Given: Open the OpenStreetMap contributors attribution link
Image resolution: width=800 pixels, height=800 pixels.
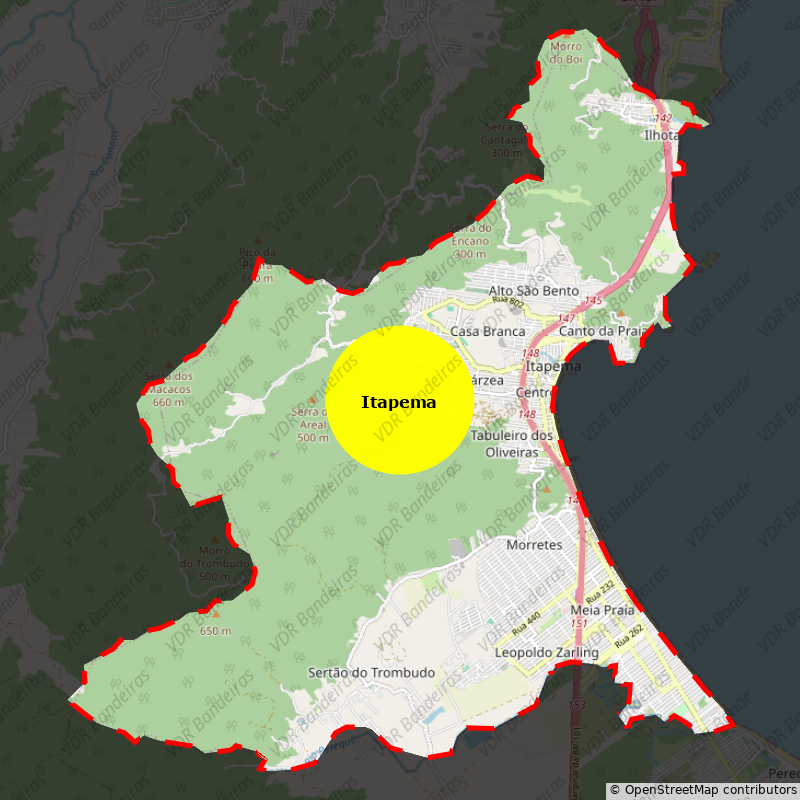Looking at the screenshot, I should click(703, 790).
